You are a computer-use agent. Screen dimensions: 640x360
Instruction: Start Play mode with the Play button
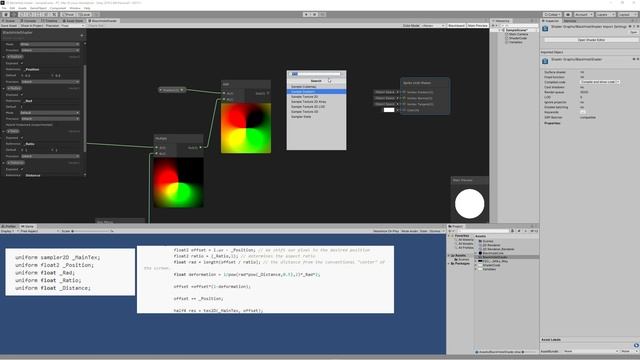[306, 14]
